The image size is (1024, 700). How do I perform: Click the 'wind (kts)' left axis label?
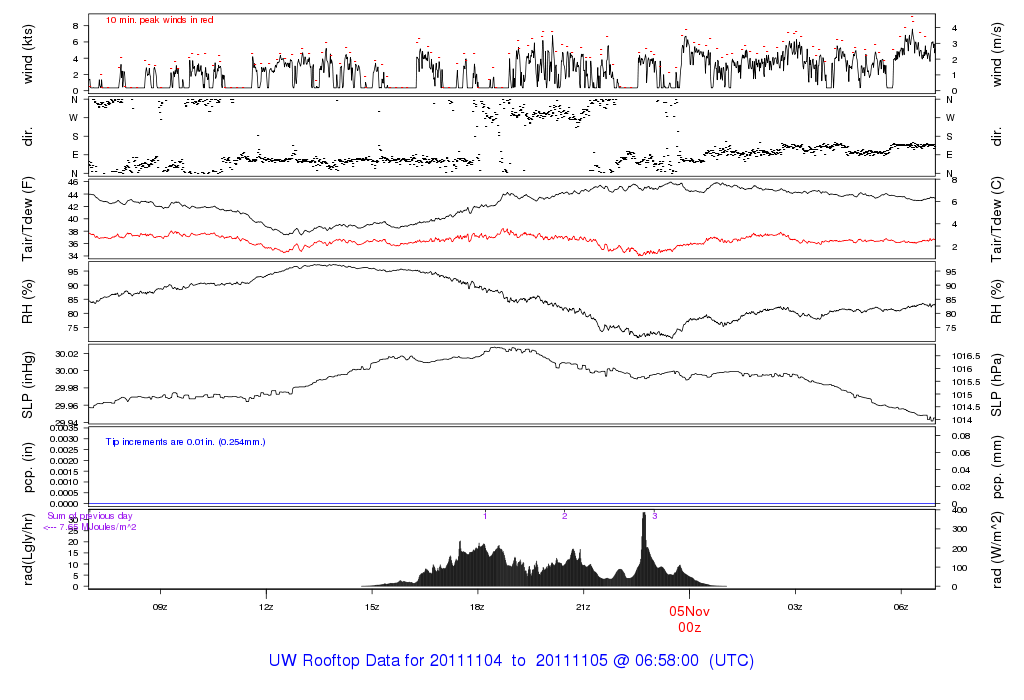[29, 52]
